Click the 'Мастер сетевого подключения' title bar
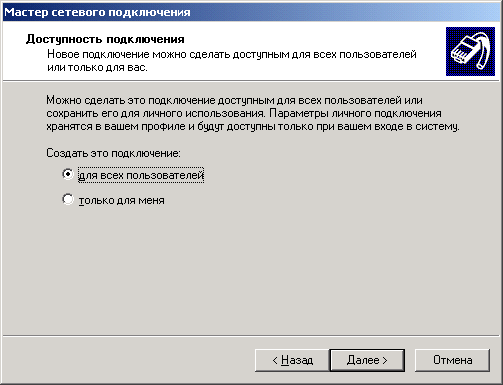This screenshot has height=385, width=503. (x=251, y=12)
